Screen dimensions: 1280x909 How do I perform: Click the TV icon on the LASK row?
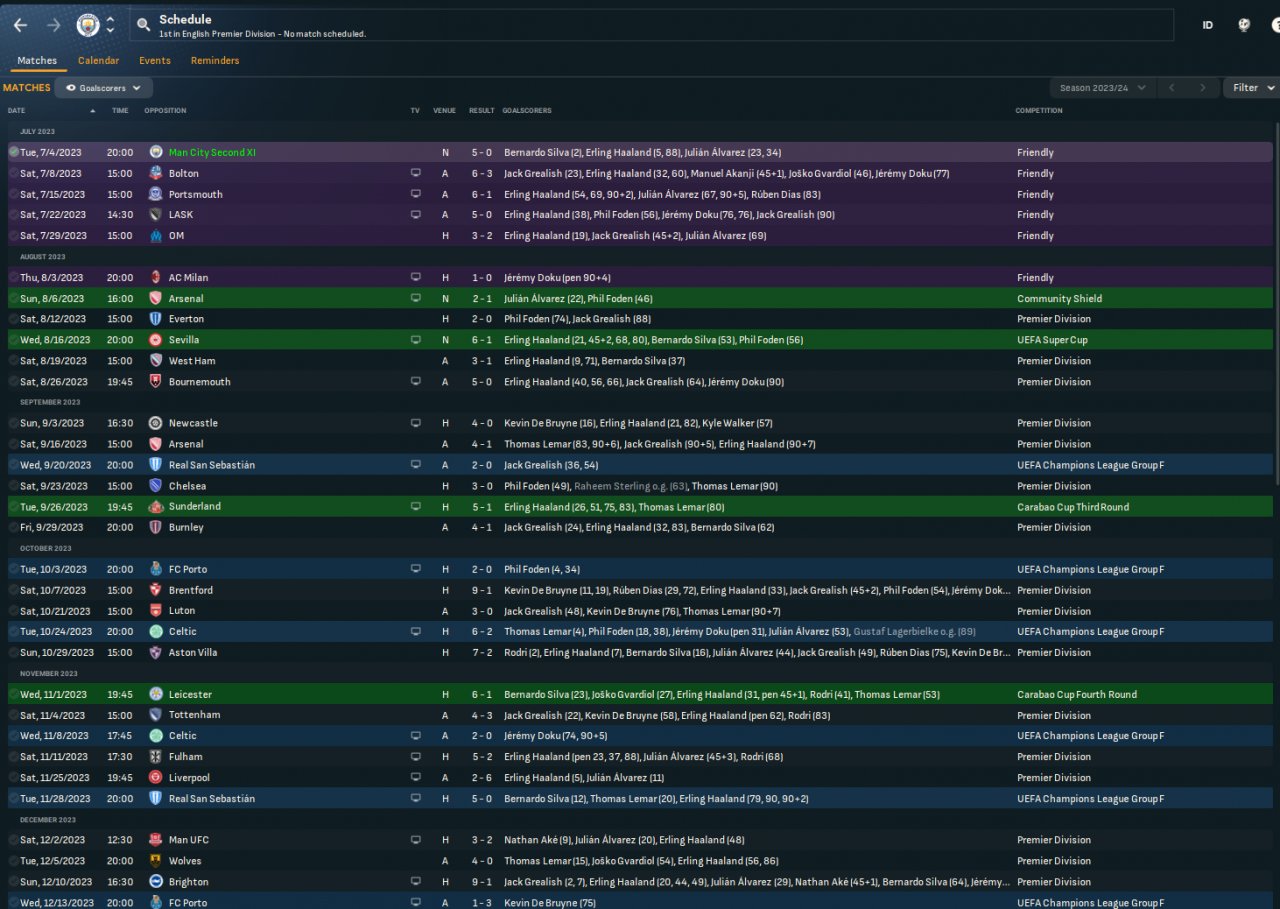click(415, 215)
